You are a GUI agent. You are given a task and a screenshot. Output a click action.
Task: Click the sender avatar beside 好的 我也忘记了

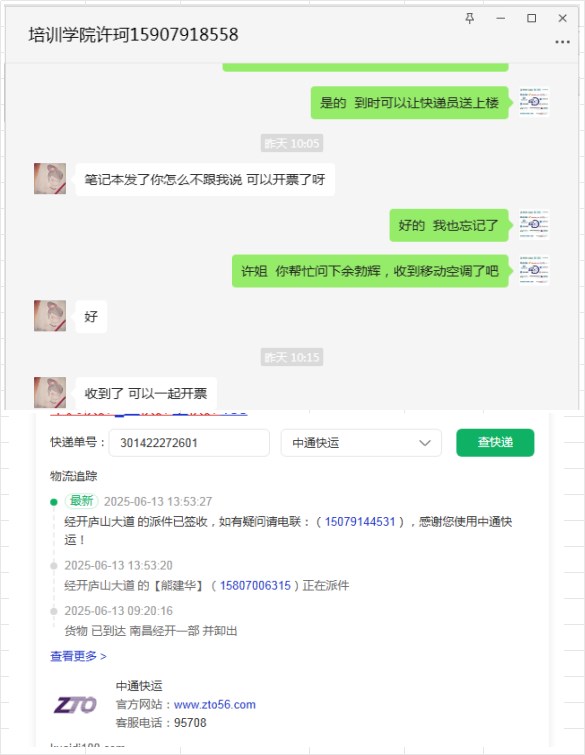coord(534,224)
